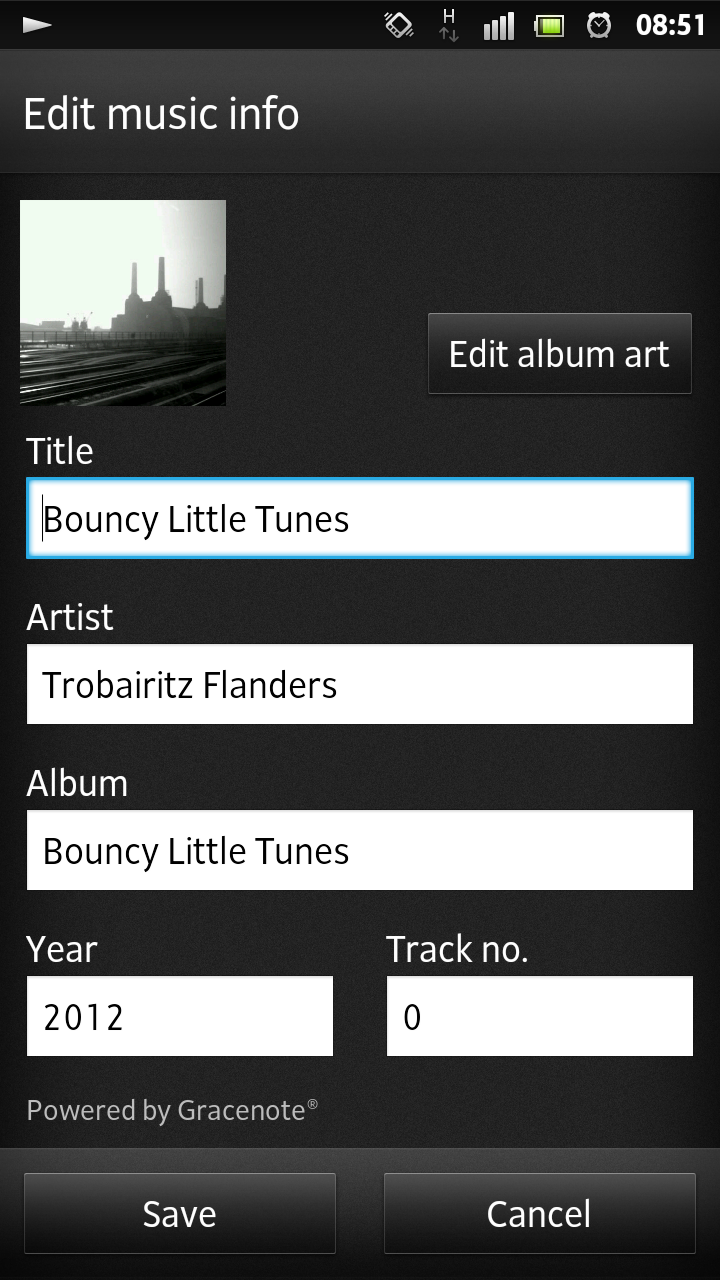Tap the Album text field
This screenshot has width=720, height=1280.
click(x=360, y=851)
